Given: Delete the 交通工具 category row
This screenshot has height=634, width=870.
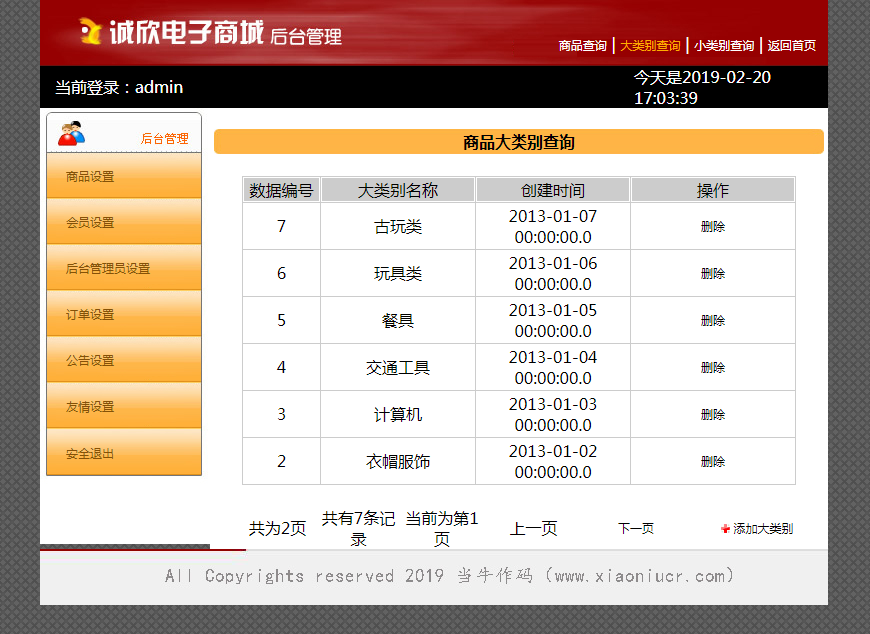Looking at the screenshot, I should tap(713, 367).
